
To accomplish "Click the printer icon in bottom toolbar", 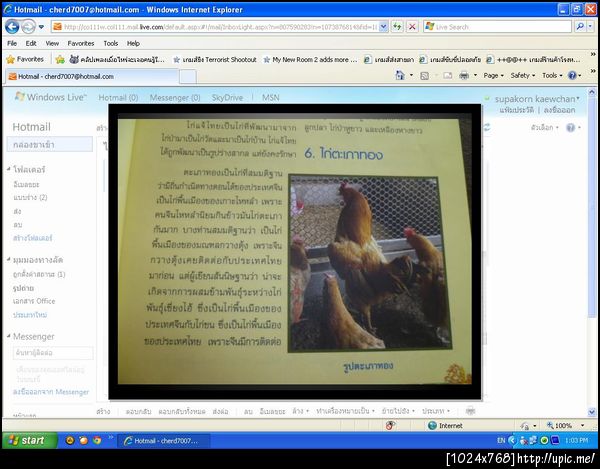I will pyautogui.click(x=470, y=411).
